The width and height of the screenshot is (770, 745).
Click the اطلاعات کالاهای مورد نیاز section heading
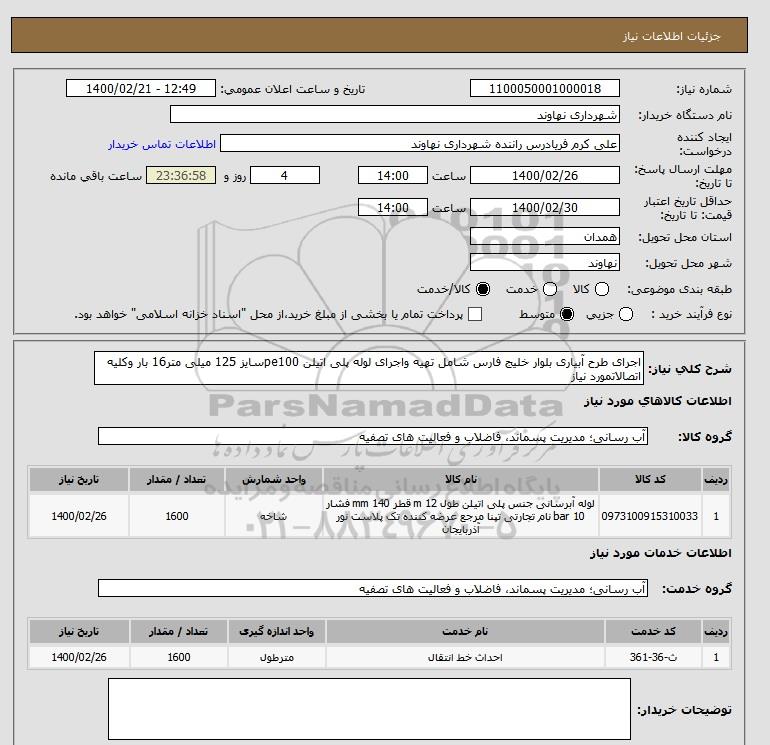click(x=658, y=401)
